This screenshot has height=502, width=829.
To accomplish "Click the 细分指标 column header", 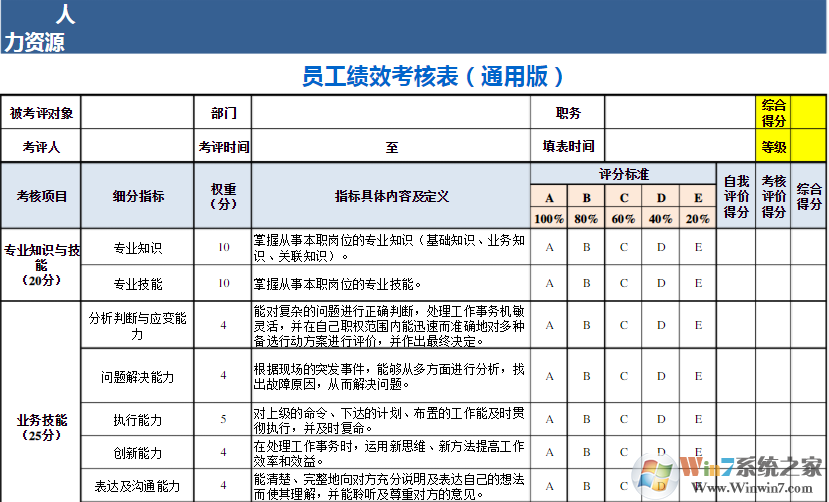I will 137,196.
